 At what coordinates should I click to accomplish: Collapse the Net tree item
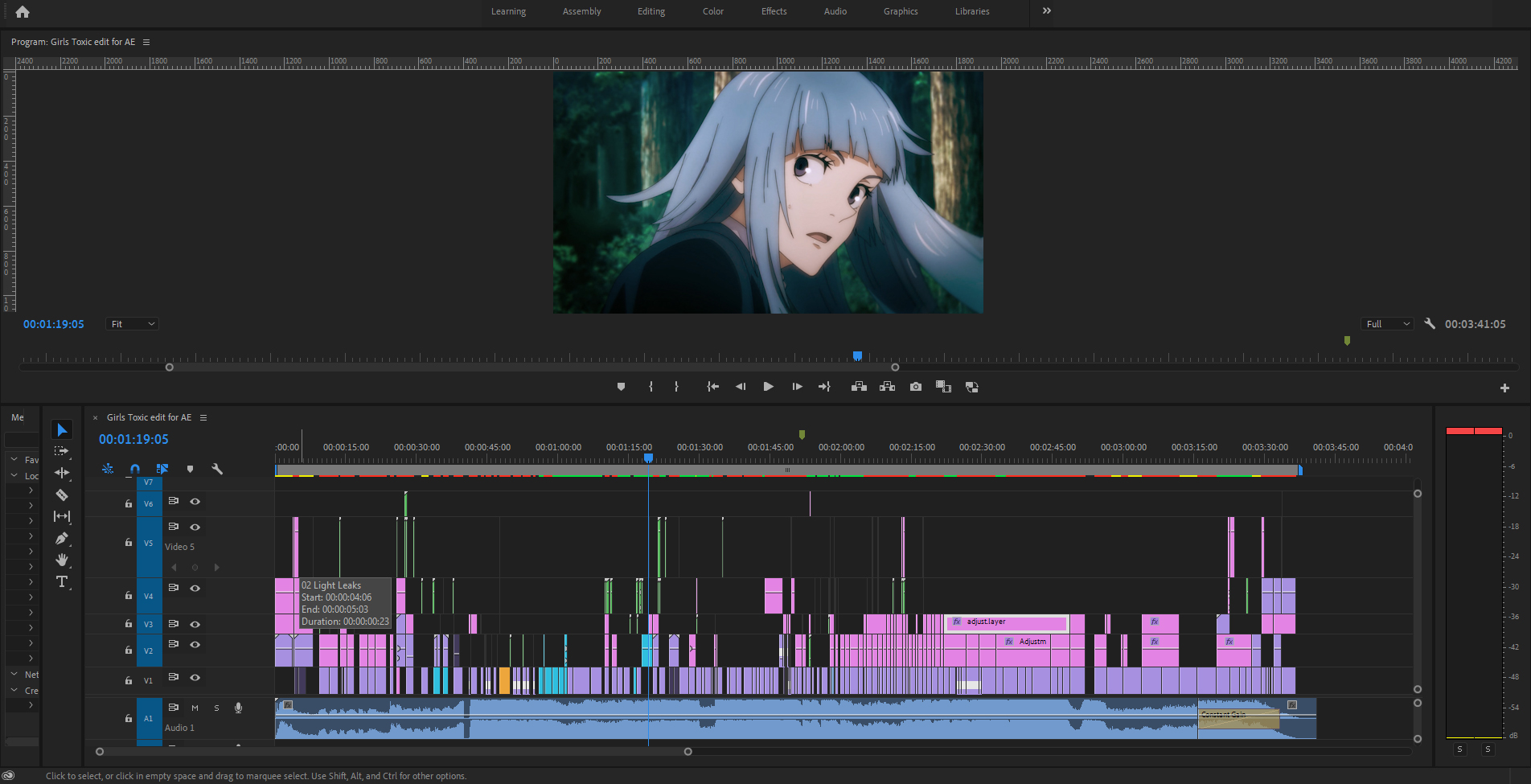click(14, 674)
